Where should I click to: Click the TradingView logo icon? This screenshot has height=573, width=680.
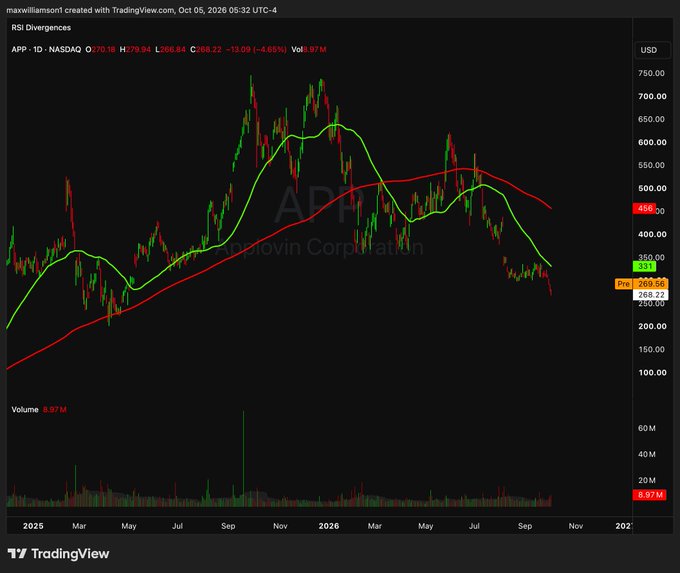click(17, 553)
